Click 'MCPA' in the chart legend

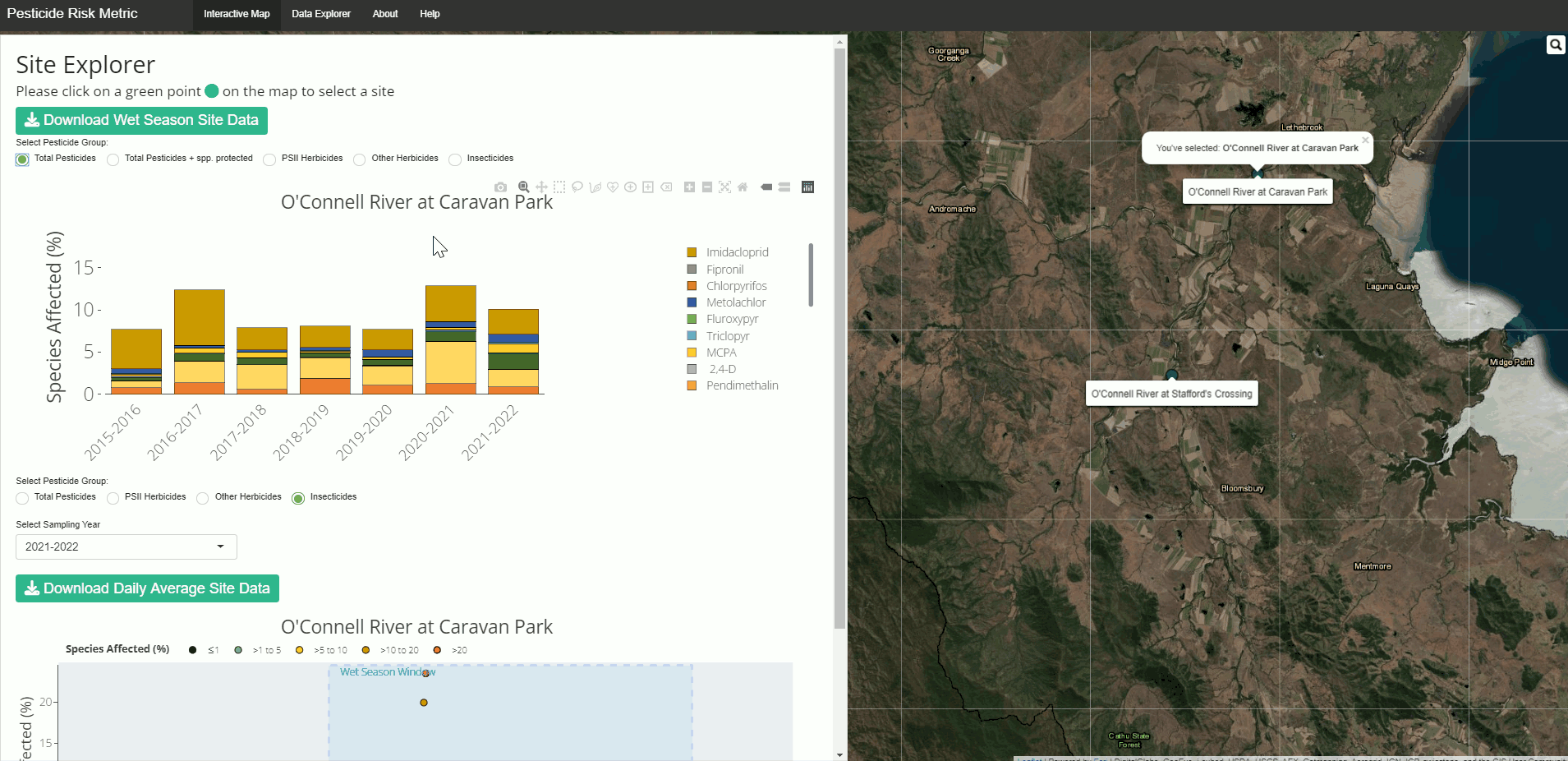(x=721, y=353)
